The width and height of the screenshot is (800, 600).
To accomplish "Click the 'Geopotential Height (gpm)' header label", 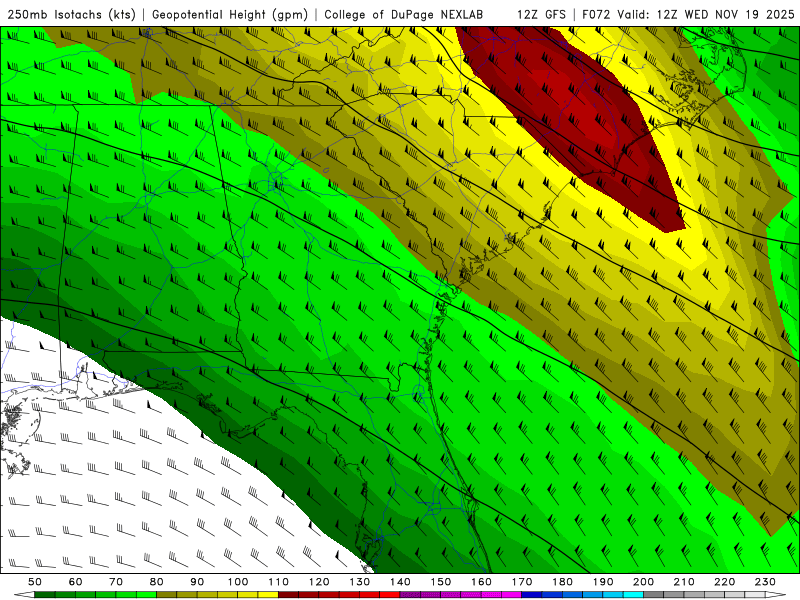I will [230, 15].
